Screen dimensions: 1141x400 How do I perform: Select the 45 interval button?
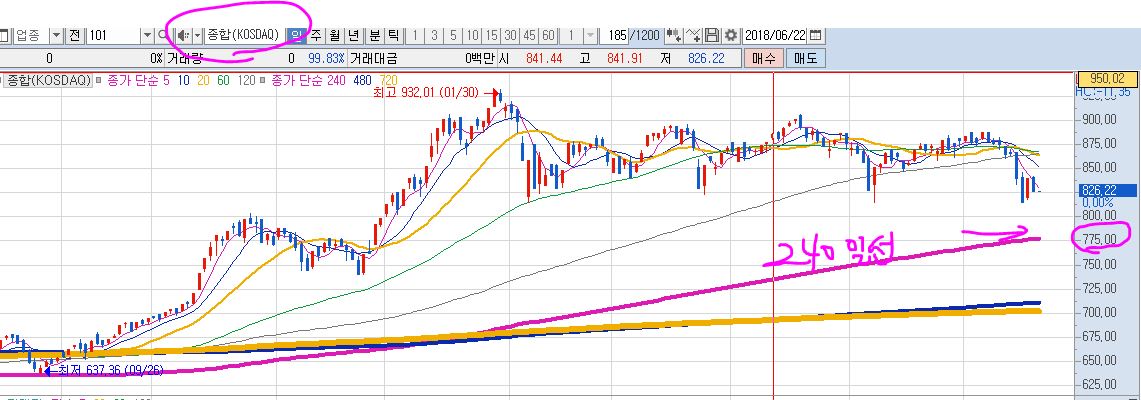pos(530,35)
